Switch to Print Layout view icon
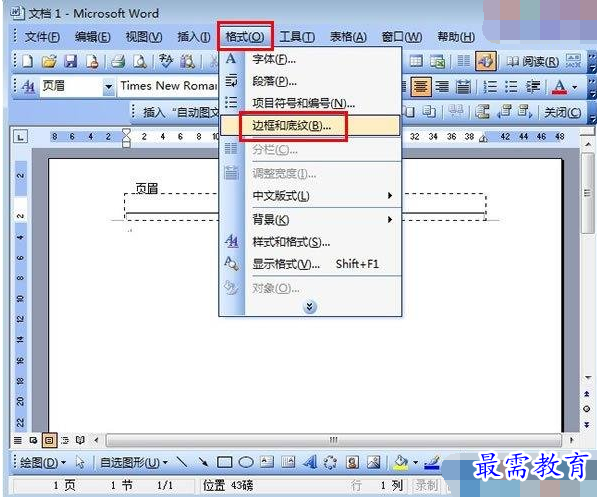 49,440
